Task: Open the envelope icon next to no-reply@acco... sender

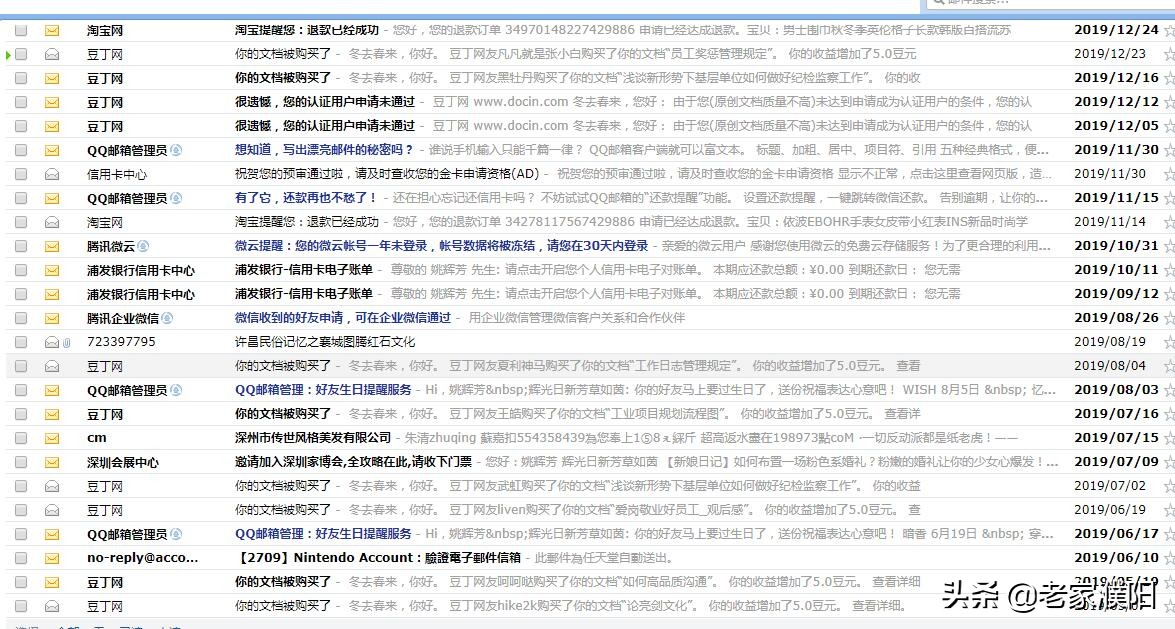Action: coord(52,557)
